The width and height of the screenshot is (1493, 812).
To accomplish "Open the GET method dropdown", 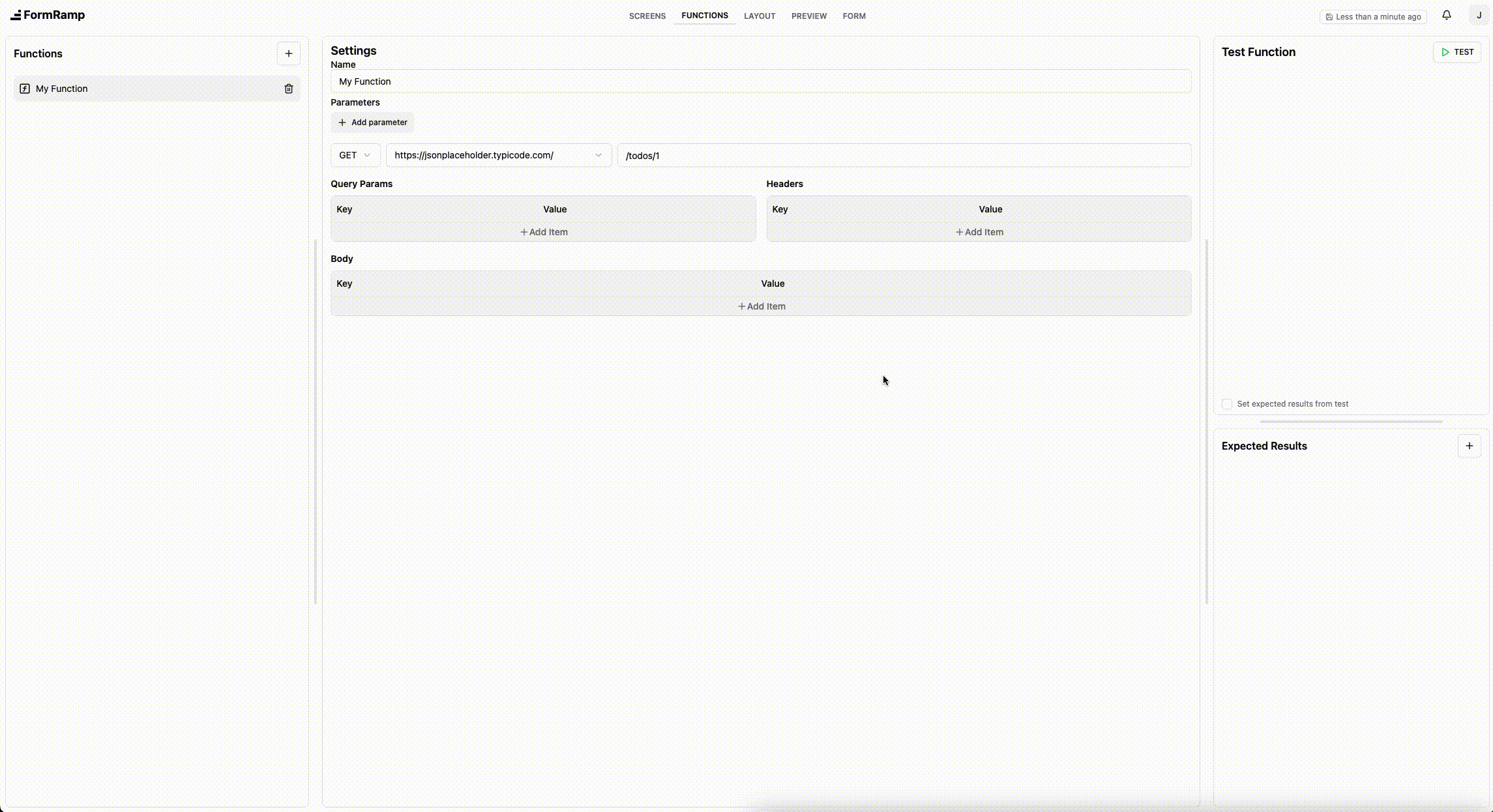I will (x=355, y=155).
